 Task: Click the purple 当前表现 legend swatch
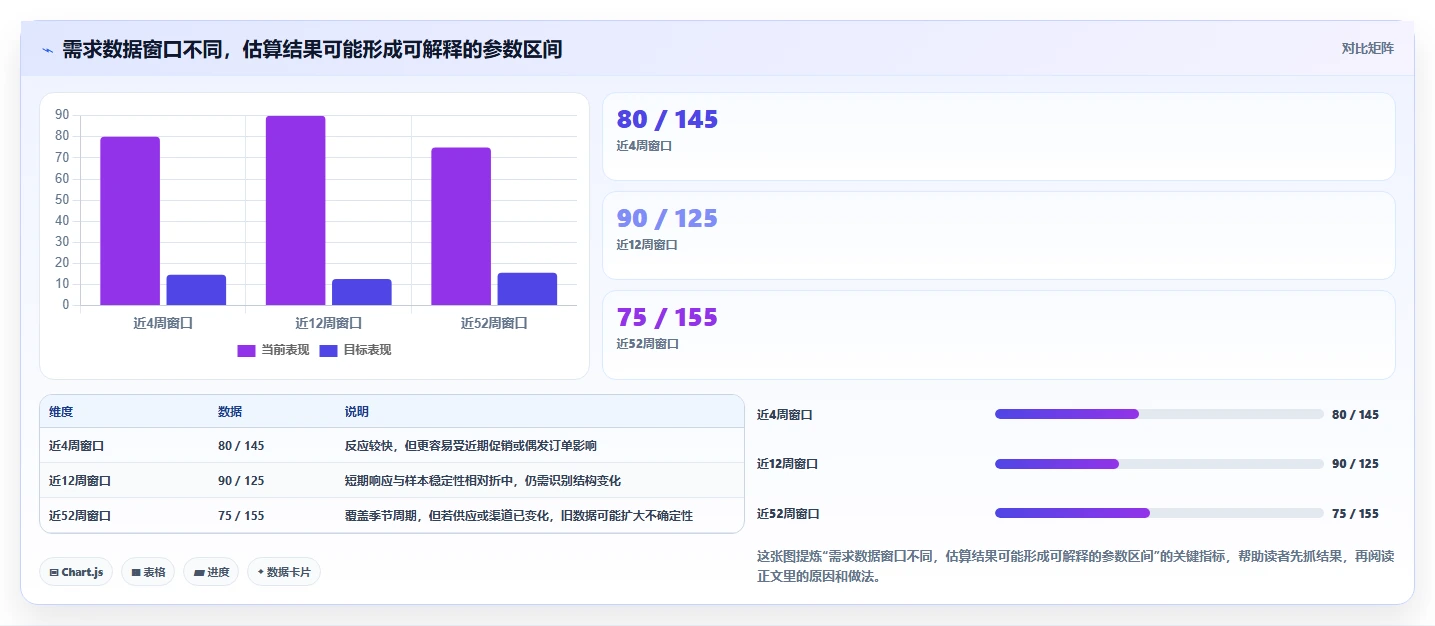pyautogui.click(x=246, y=350)
